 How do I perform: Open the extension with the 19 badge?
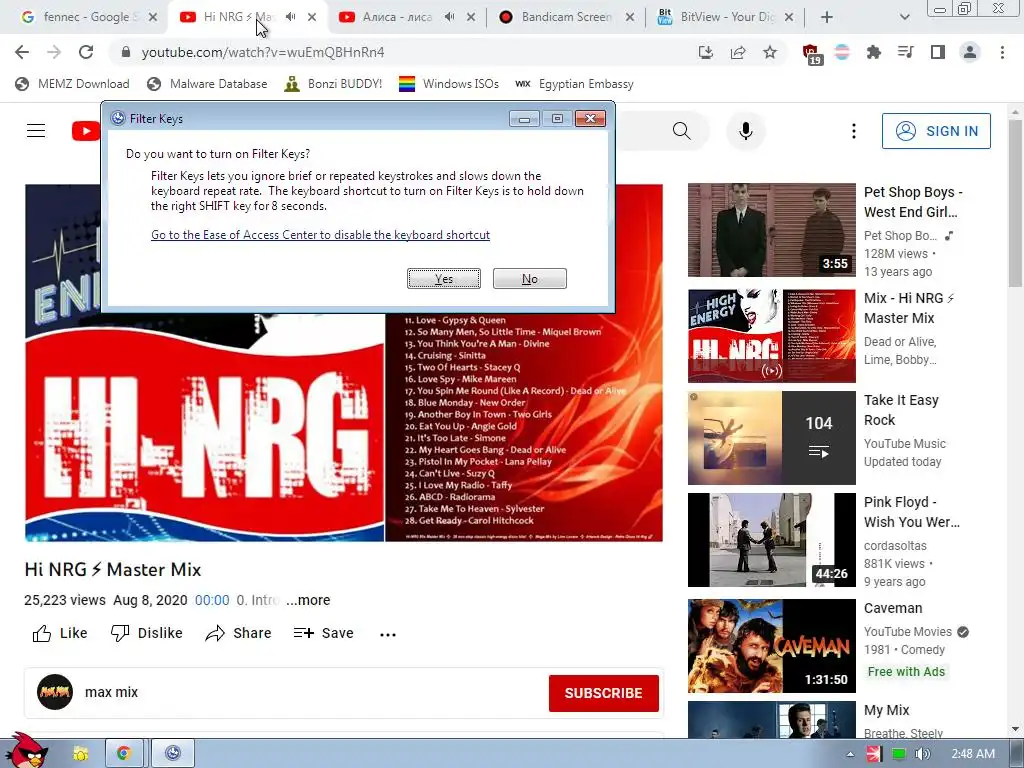(811, 54)
